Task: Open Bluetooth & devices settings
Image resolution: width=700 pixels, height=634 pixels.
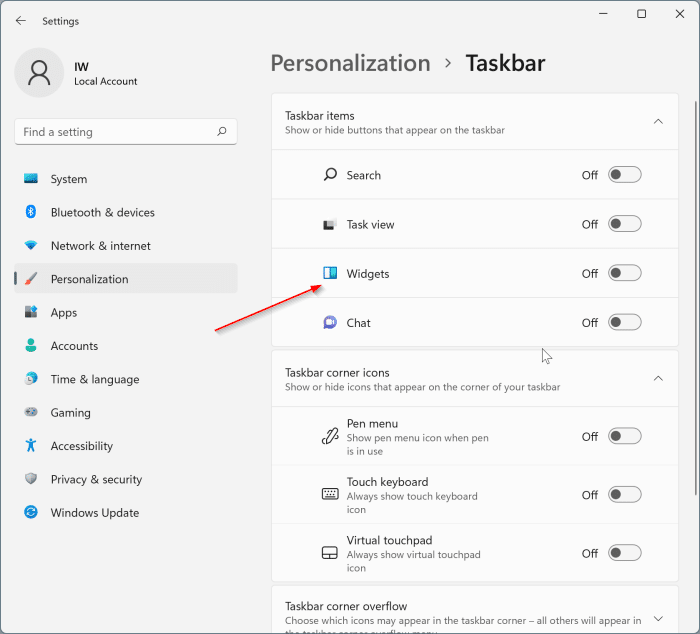Action: click(126, 212)
